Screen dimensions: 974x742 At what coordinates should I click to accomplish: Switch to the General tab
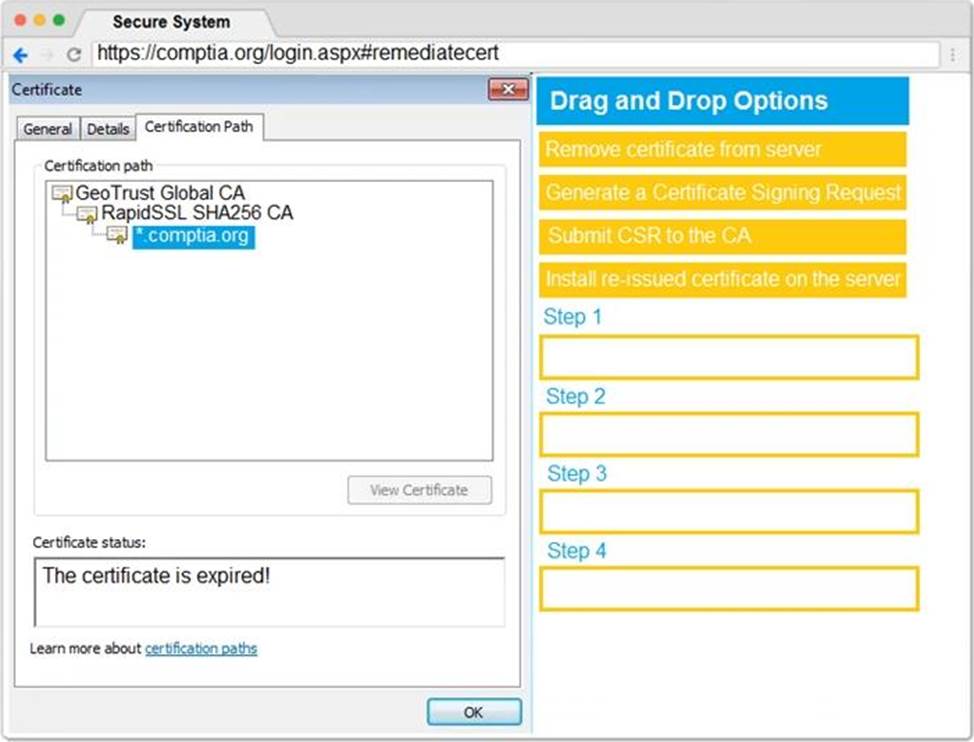(x=47, y=129)
